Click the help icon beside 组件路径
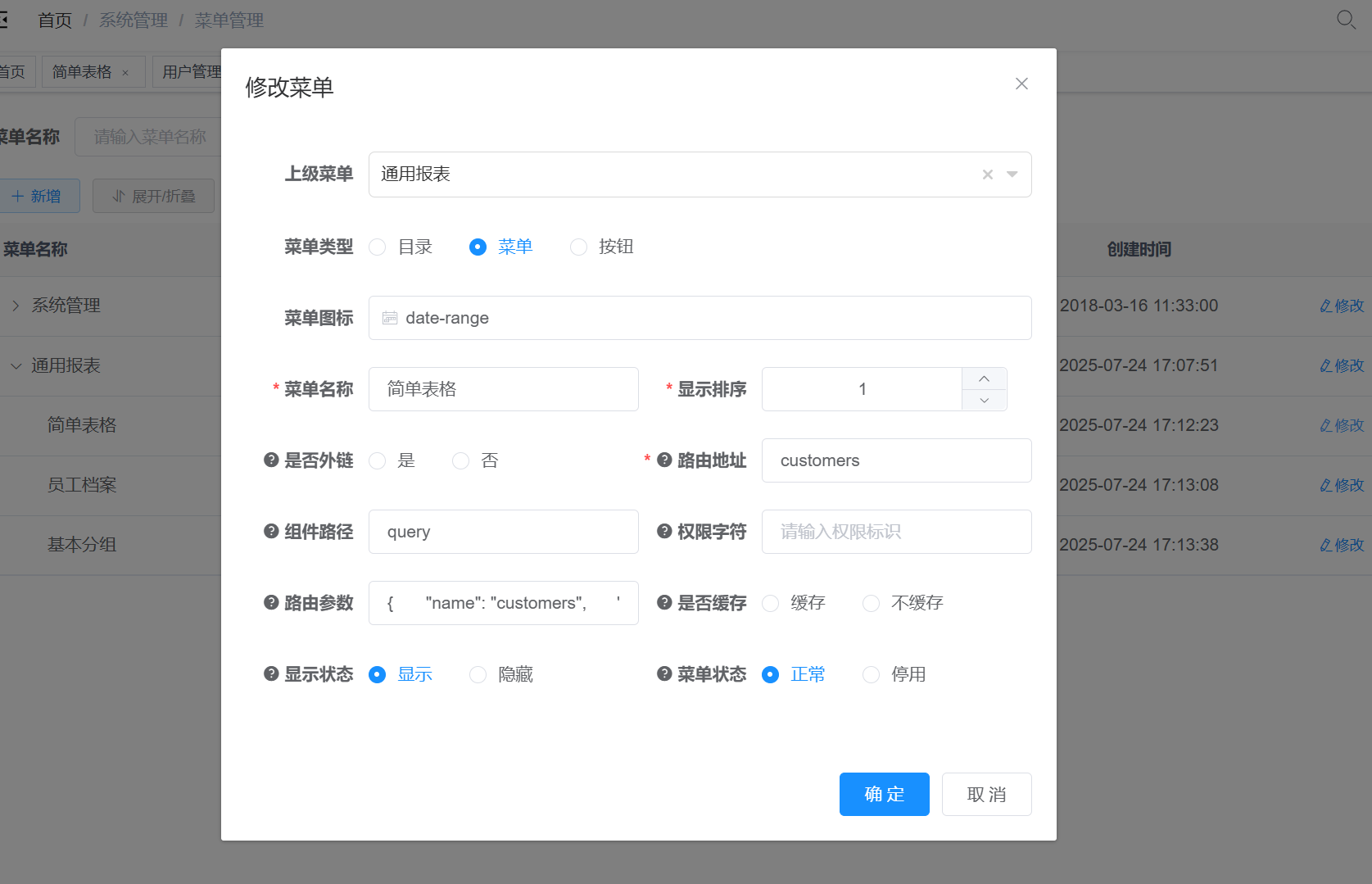Screen dimensions: 1372x884 pos(271,531)
